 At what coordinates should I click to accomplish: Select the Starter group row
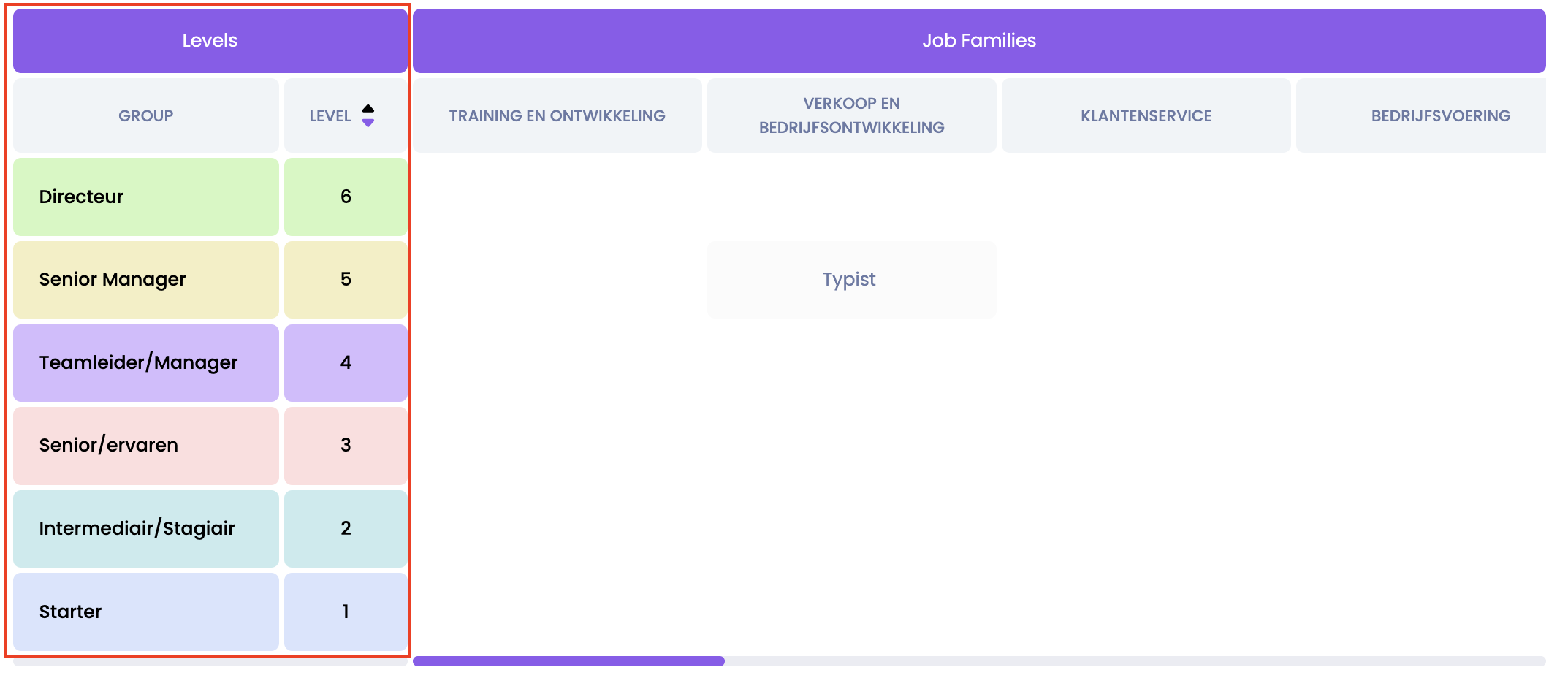point(145,612)
